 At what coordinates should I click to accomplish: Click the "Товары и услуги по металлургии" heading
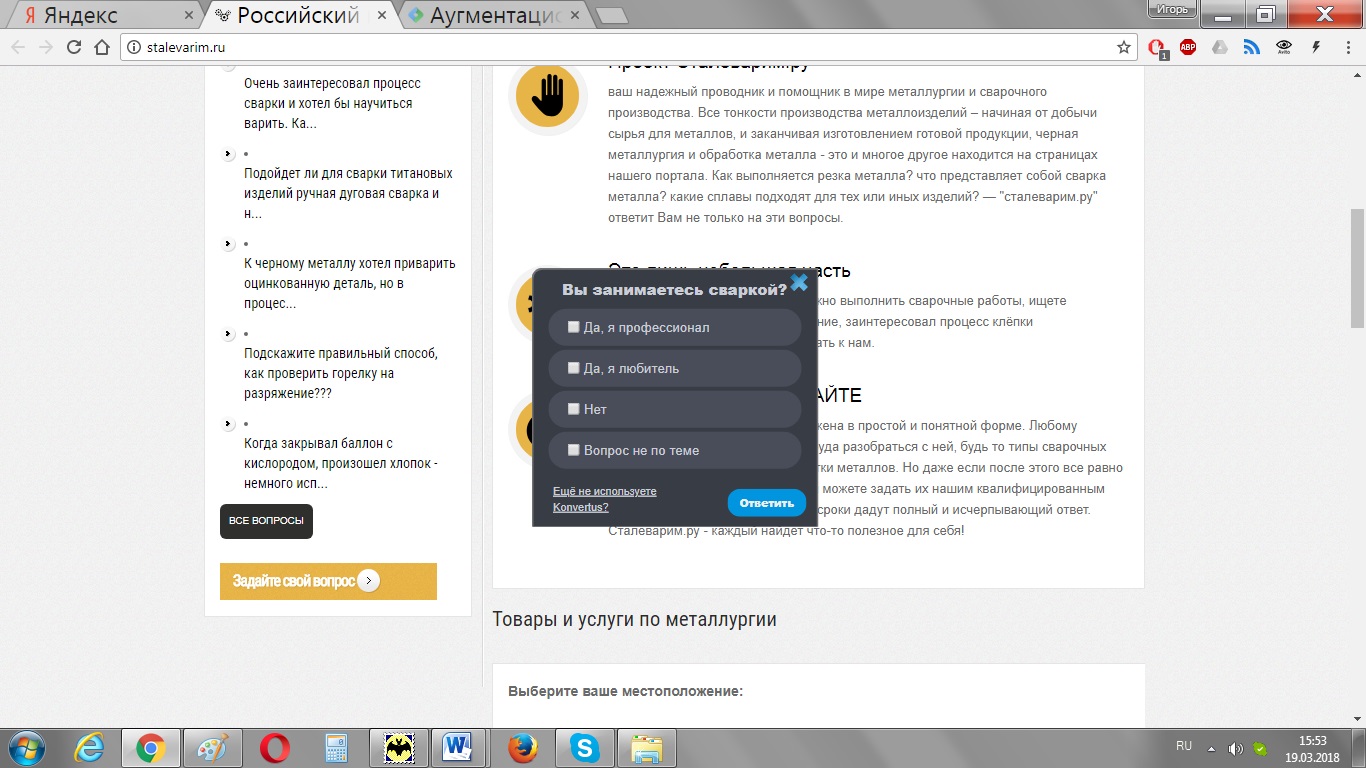pos(634,619)
